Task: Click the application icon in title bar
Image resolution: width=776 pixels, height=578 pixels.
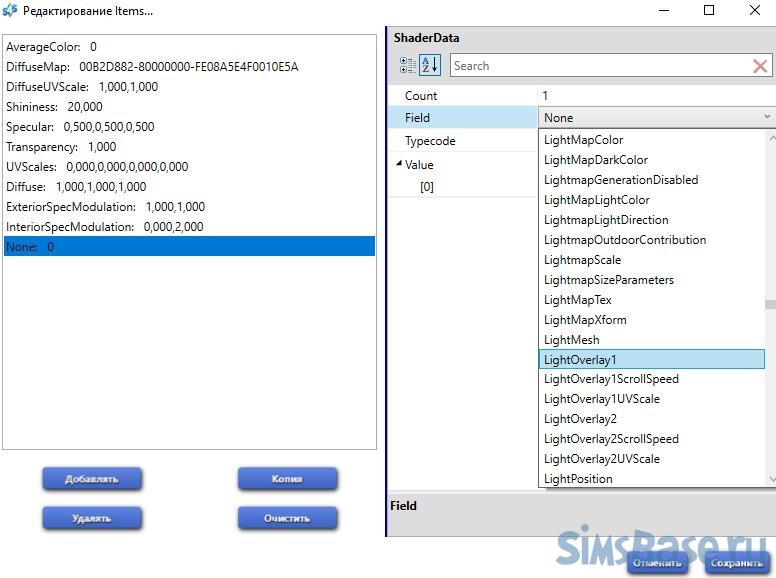Action: click(x=11, y=11)
